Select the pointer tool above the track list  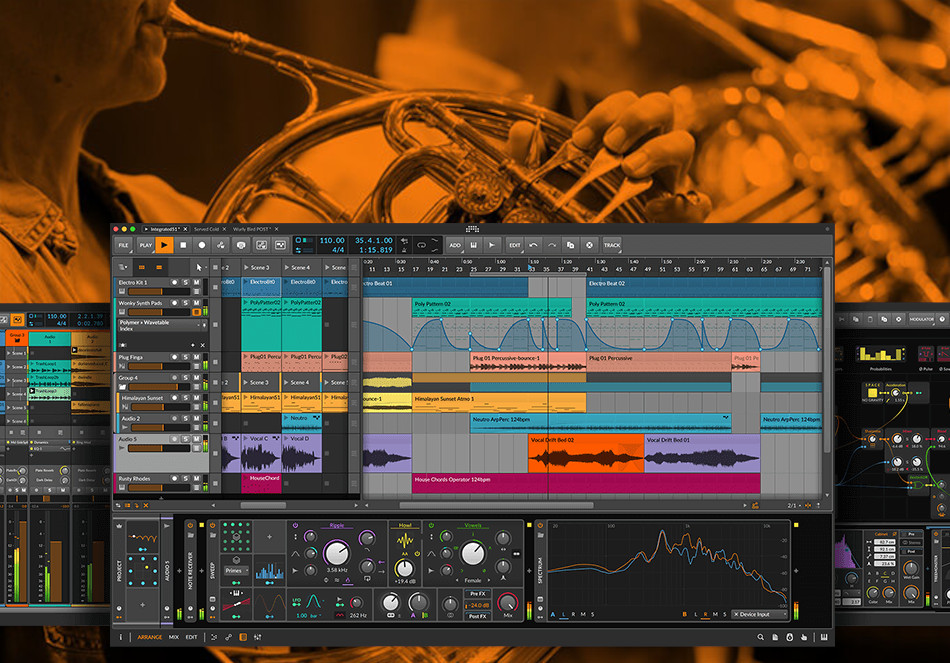(198, 267)
